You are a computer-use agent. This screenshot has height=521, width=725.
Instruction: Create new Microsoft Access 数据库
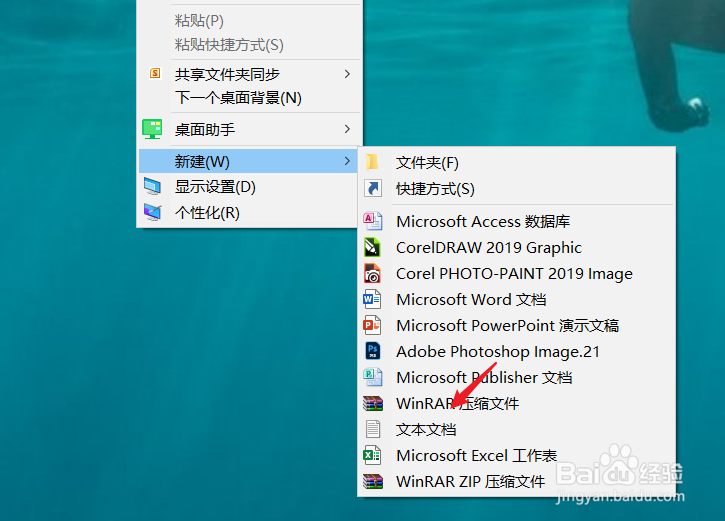click(x=516, y=221)
